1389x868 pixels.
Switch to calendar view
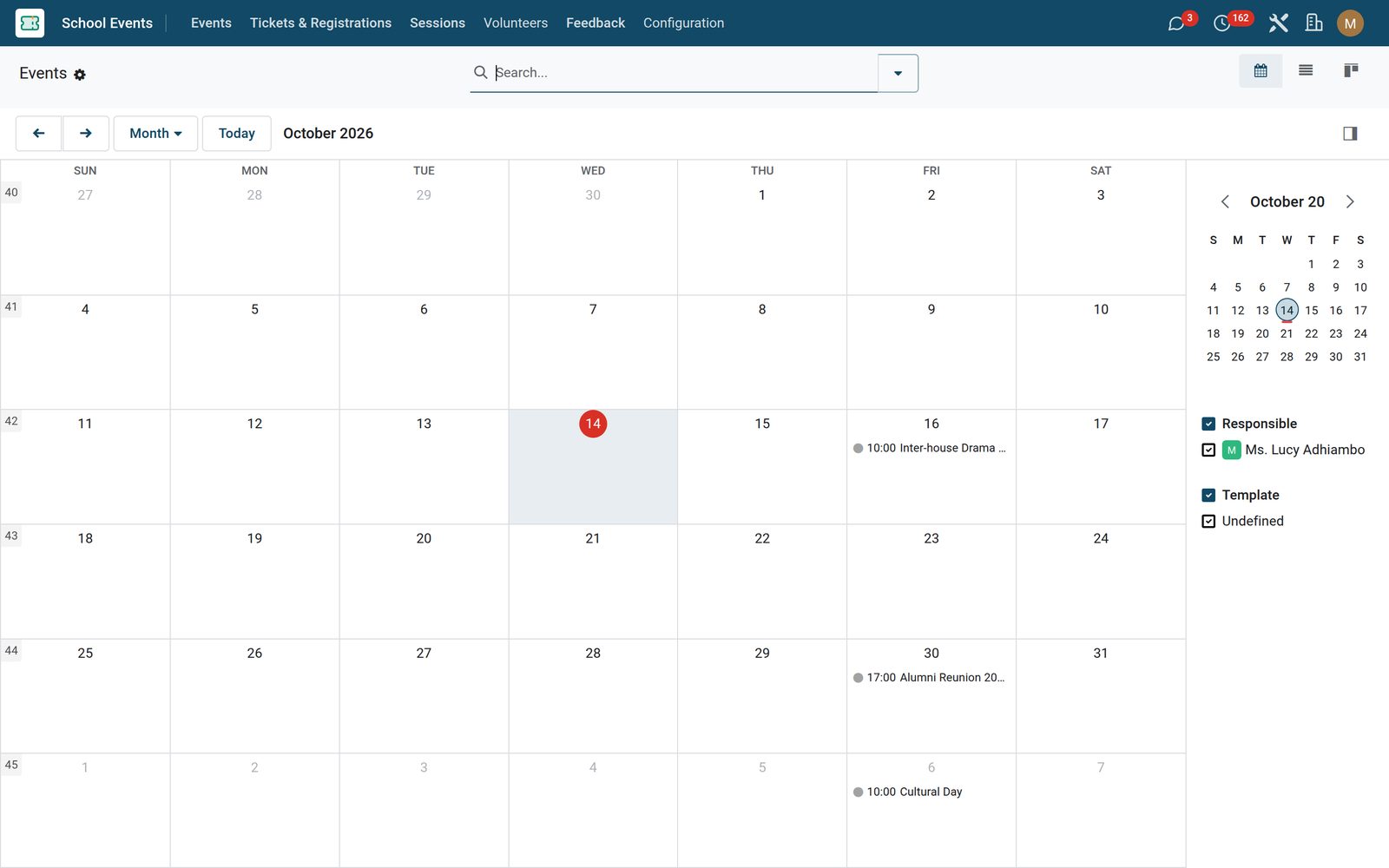coord(1261,70)
